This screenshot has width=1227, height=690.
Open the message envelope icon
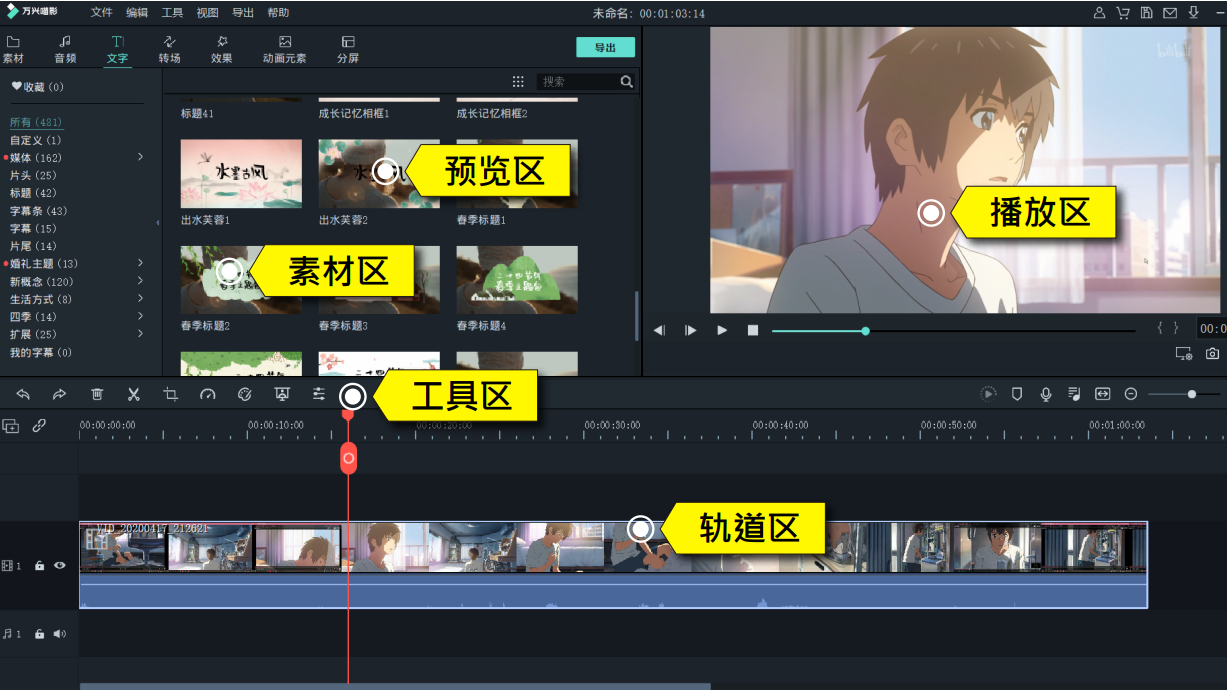[x=1170, y=13]
